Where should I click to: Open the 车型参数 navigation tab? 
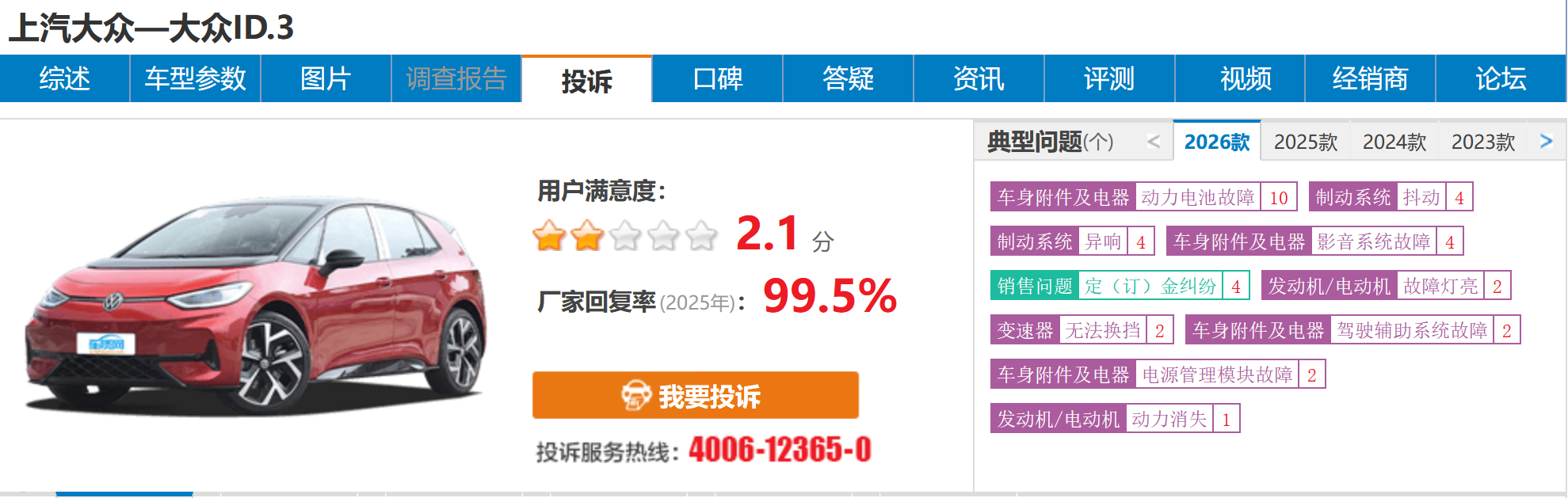click(x=196, y=78)
